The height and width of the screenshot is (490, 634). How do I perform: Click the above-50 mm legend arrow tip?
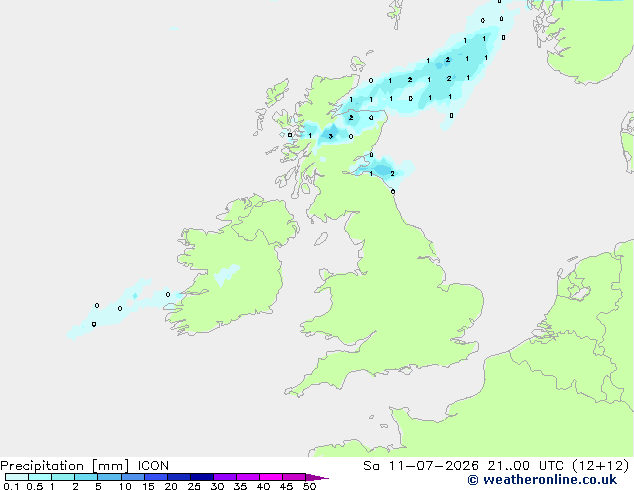pyautogui.click(x=317, y=477)
